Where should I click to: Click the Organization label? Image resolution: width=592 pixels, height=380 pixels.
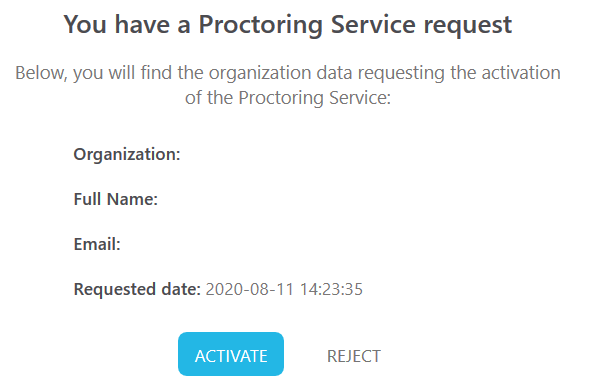click(127, 154)
